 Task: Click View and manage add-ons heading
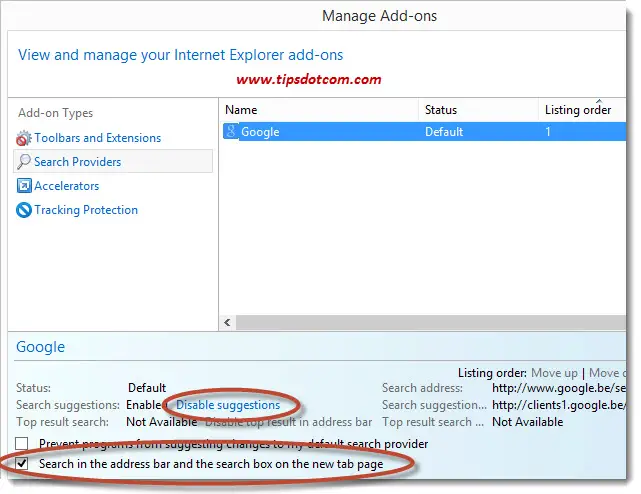tap(180, 55)
